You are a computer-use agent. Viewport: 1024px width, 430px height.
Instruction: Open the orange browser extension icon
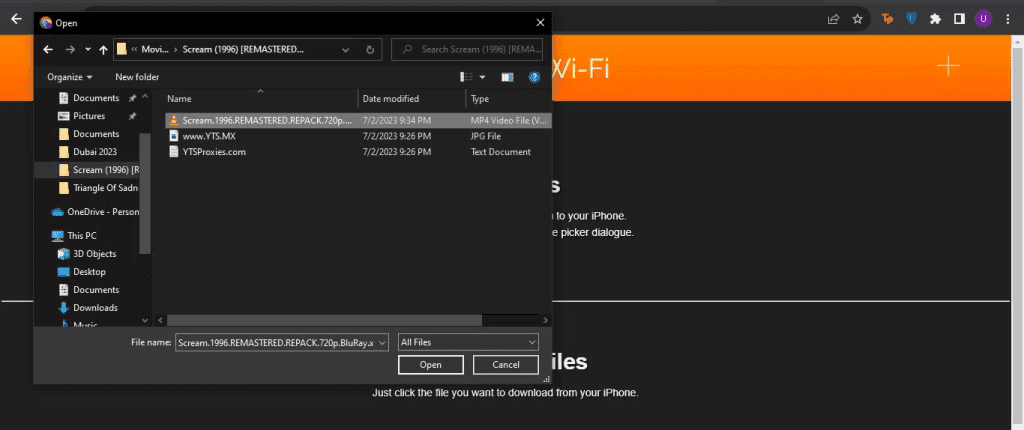tap(887, 19)
